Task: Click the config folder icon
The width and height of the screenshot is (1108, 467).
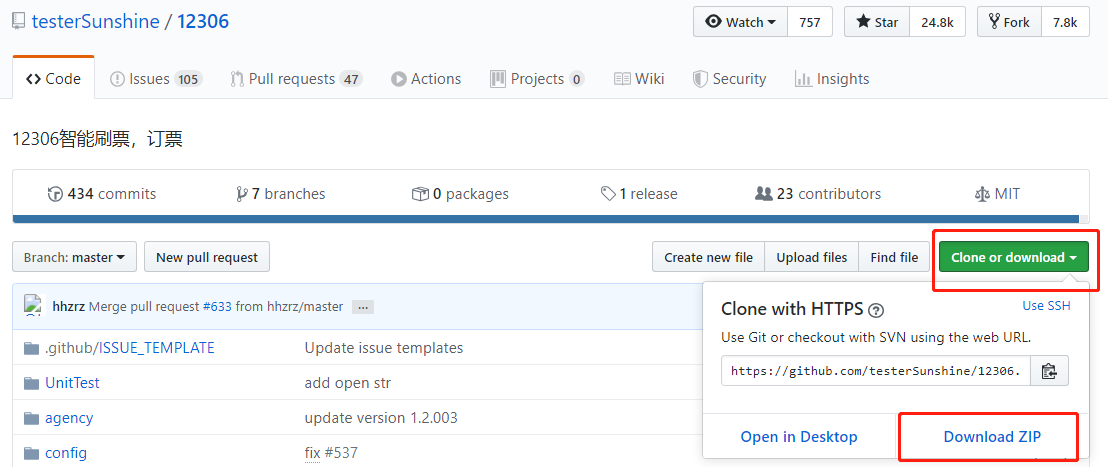Action: click(x=31, y=452)
